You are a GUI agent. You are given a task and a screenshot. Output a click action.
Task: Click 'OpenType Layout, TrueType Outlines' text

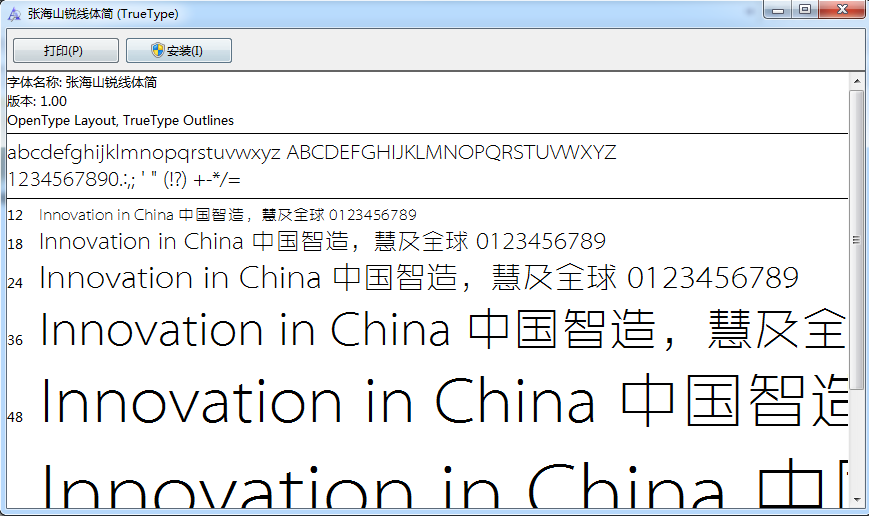tap(120, 120)
